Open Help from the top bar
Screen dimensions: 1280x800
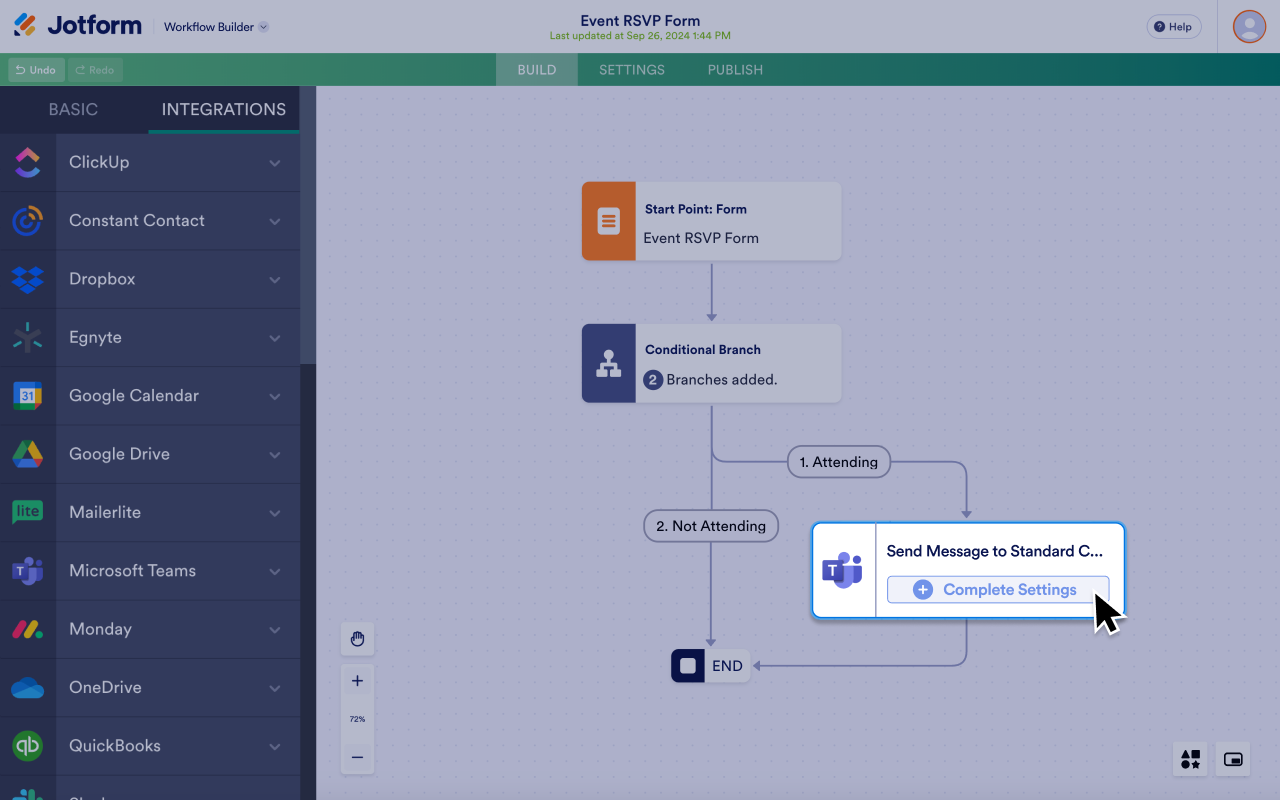coord(1173,26)
